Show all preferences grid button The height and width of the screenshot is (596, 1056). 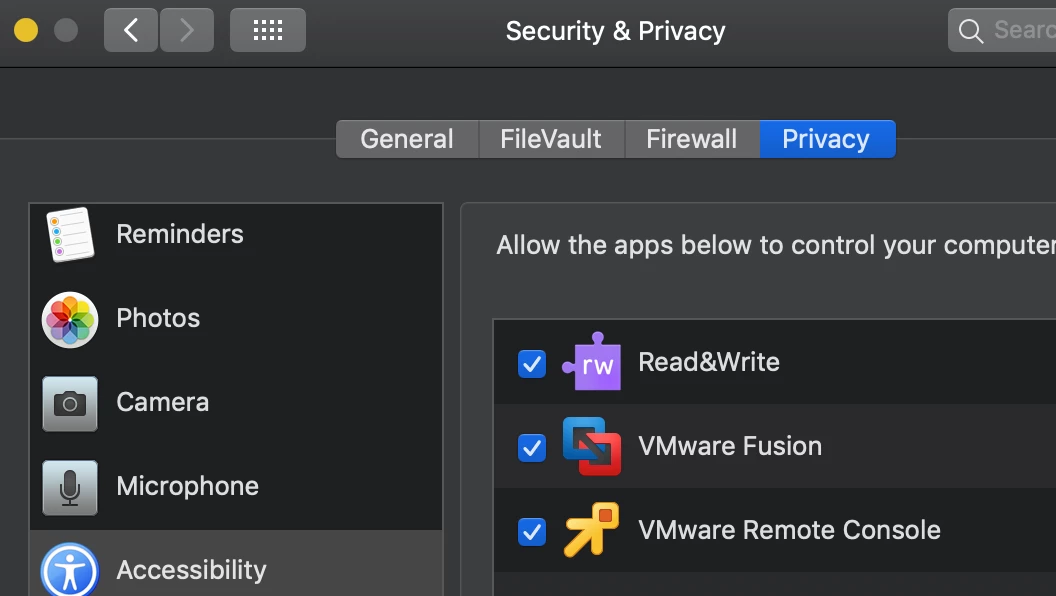267,30
